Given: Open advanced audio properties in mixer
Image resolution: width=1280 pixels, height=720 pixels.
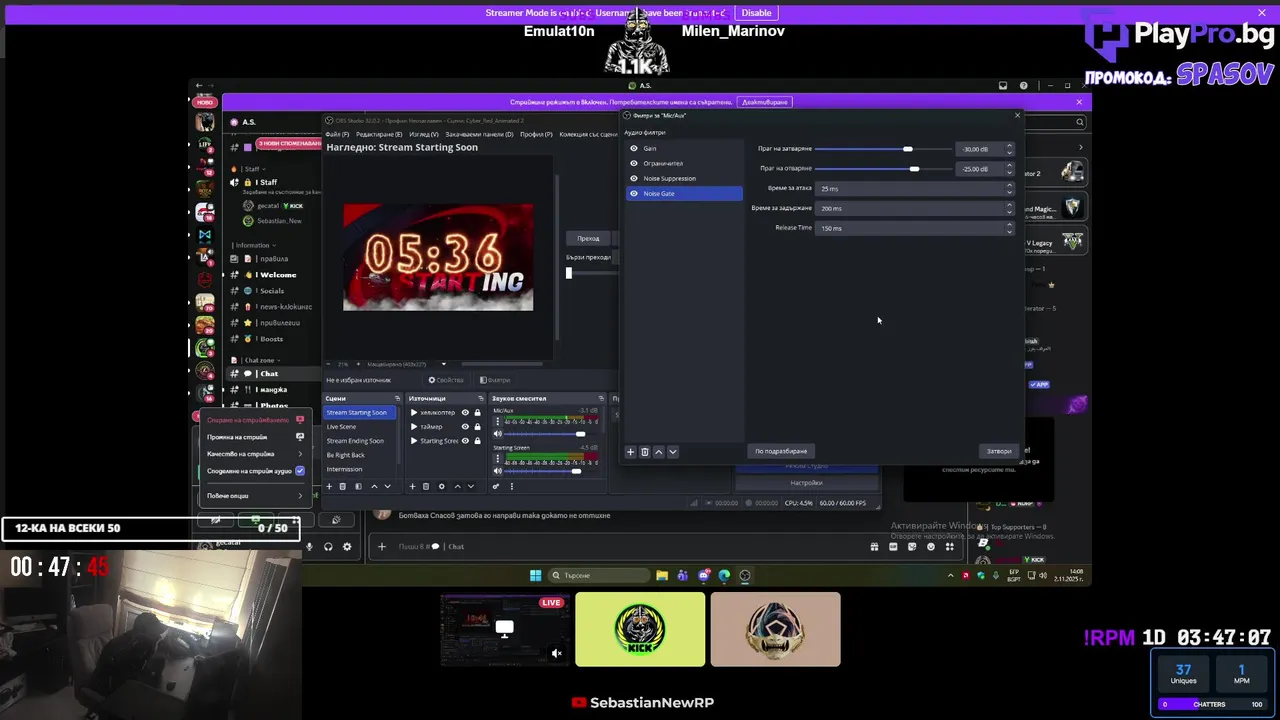Looking at the screenshot, I should click(x=496, y=486).
